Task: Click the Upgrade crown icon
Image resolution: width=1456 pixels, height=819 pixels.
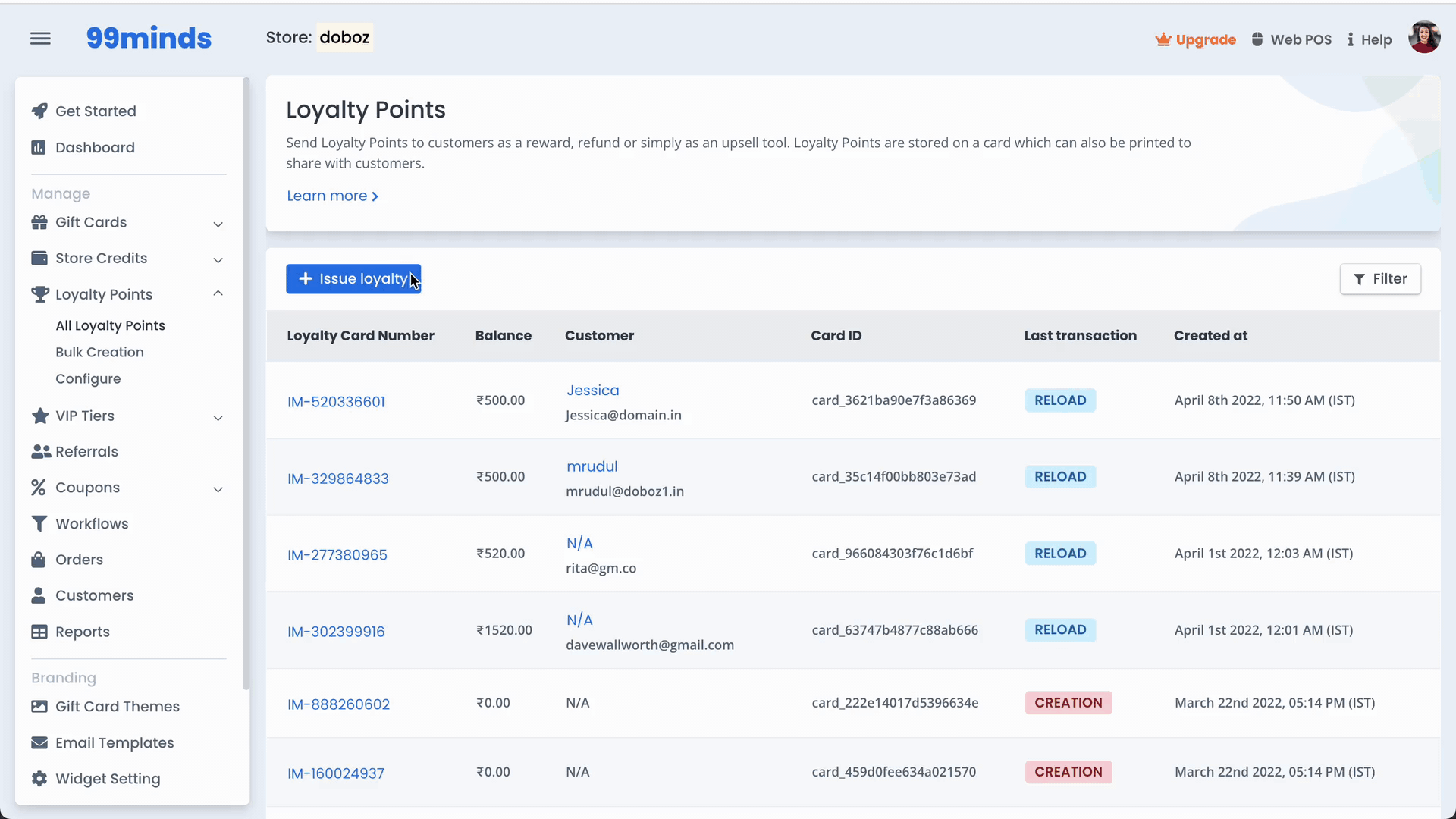Action: [1163, 39]
